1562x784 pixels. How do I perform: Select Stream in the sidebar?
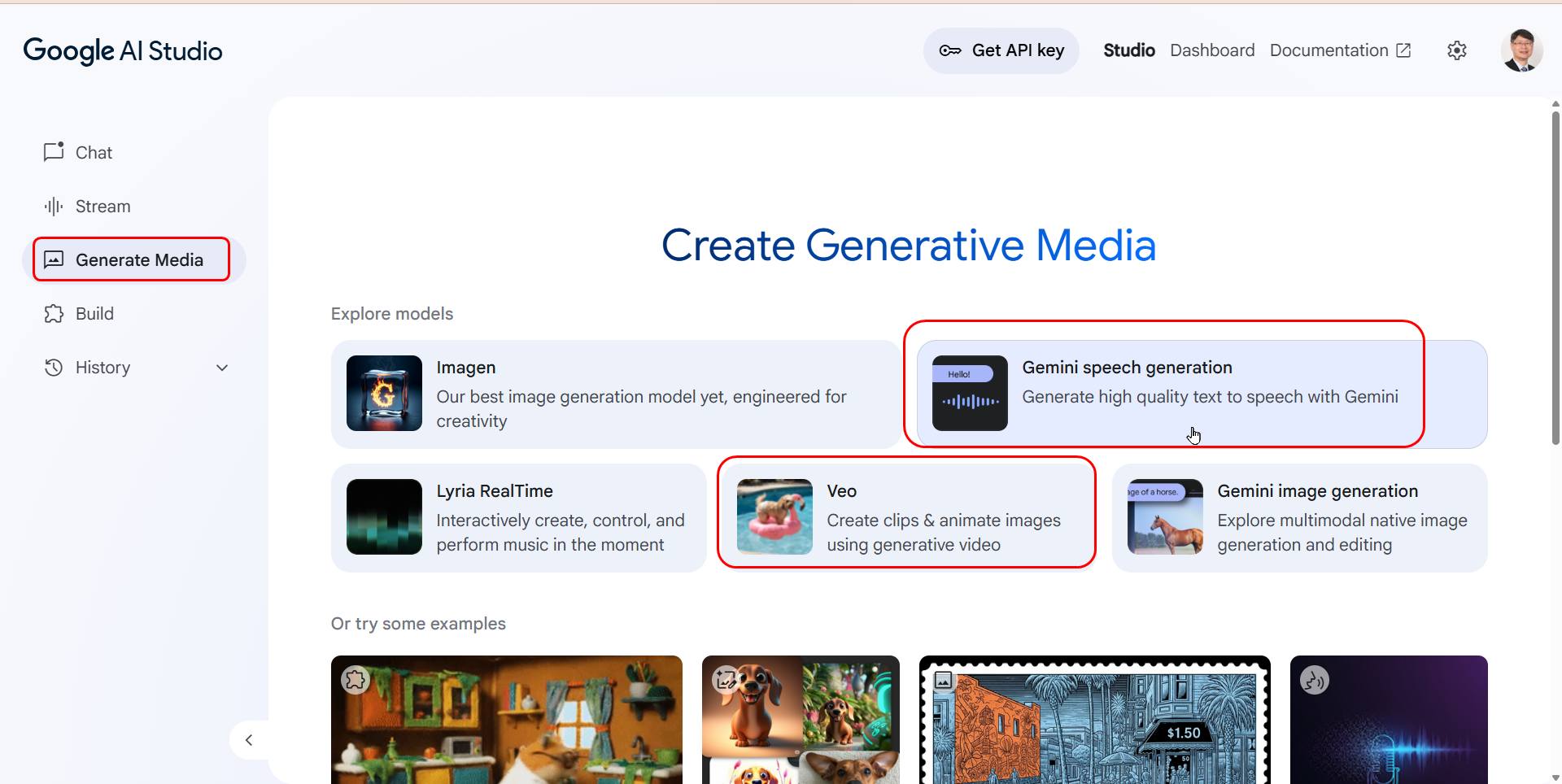134,206
